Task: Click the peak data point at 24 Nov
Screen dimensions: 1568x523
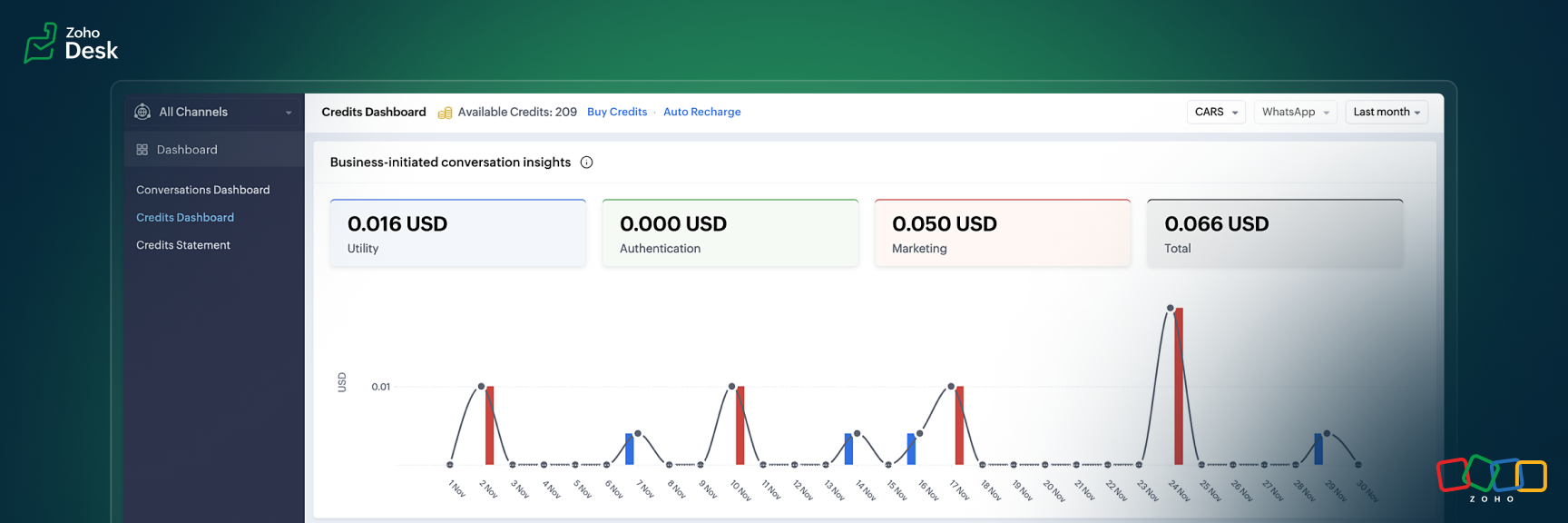Action: point(1171,309)
